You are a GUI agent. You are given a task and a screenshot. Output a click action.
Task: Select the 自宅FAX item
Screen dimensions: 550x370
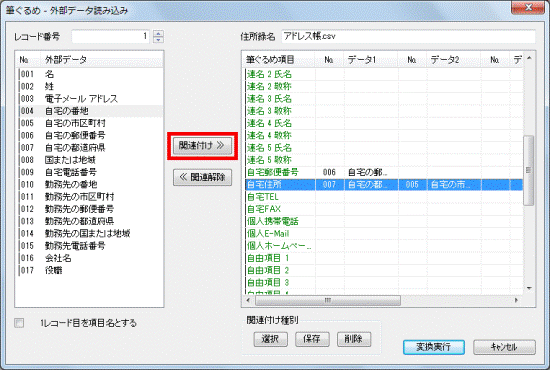(264, 209)
